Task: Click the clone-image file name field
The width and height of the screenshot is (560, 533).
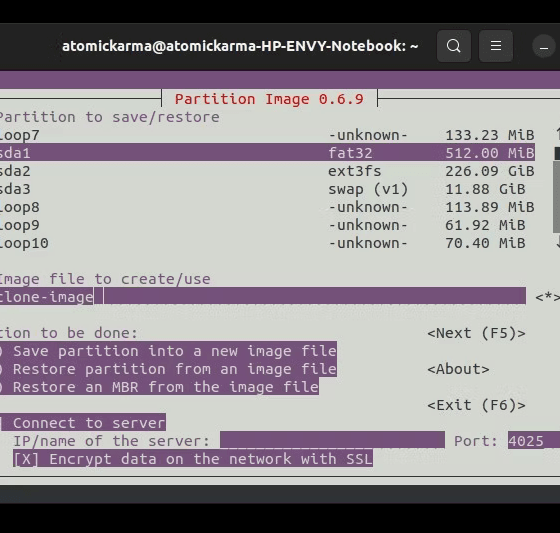Action: click(263, 297)
